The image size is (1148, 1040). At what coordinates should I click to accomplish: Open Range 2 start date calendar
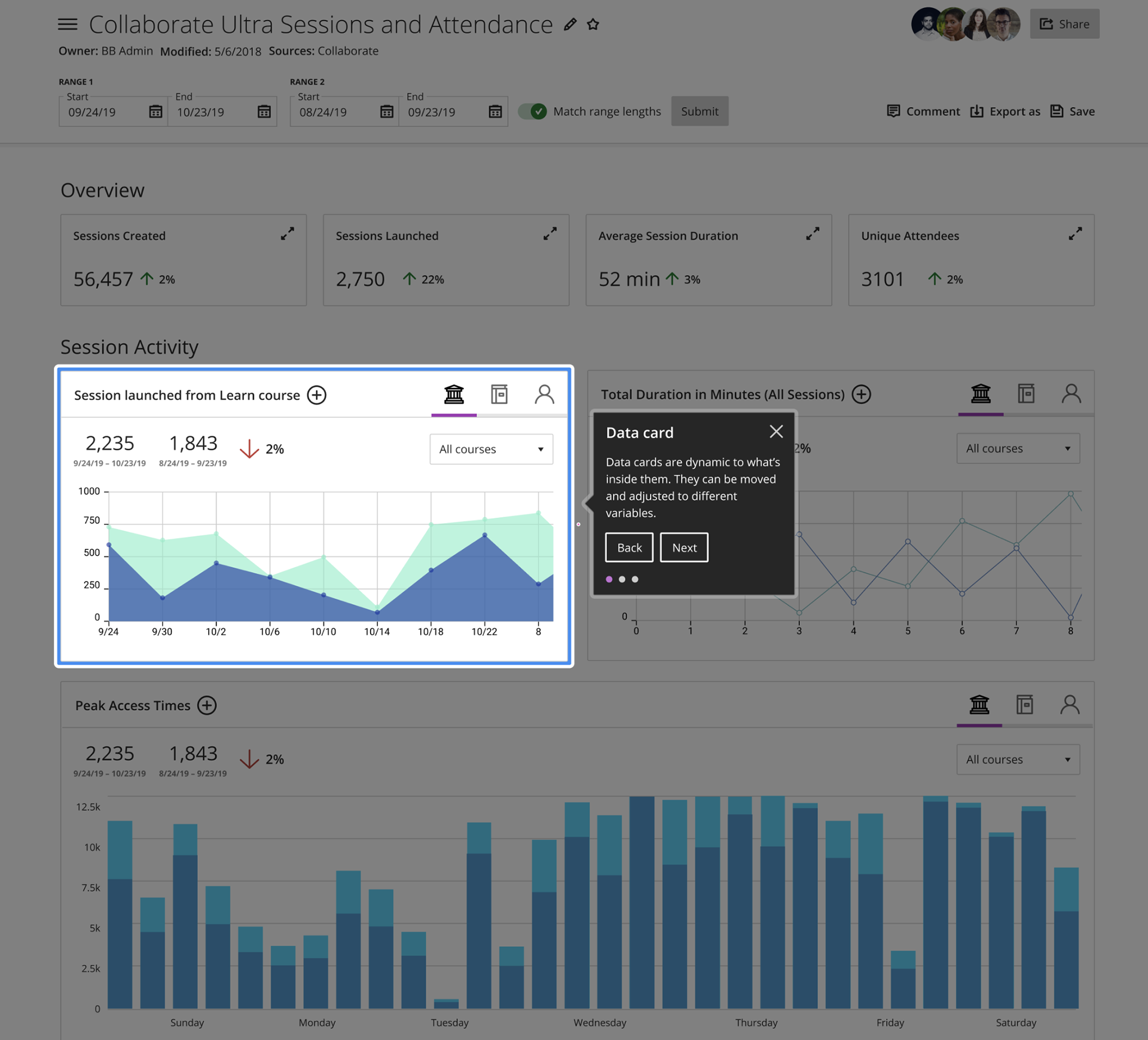387,112
